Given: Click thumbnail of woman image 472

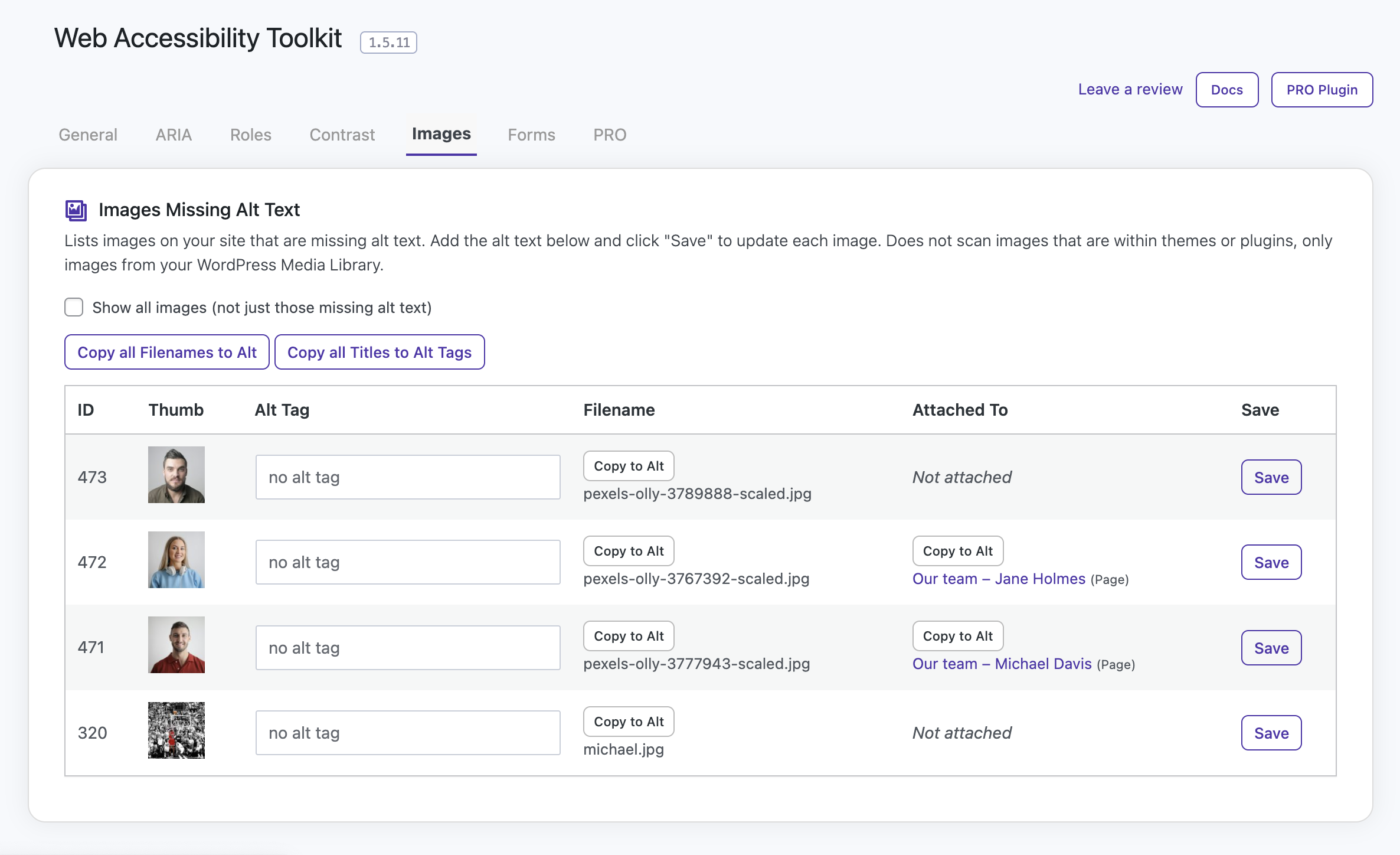Looking at the screenshot, I should point(176,560).
